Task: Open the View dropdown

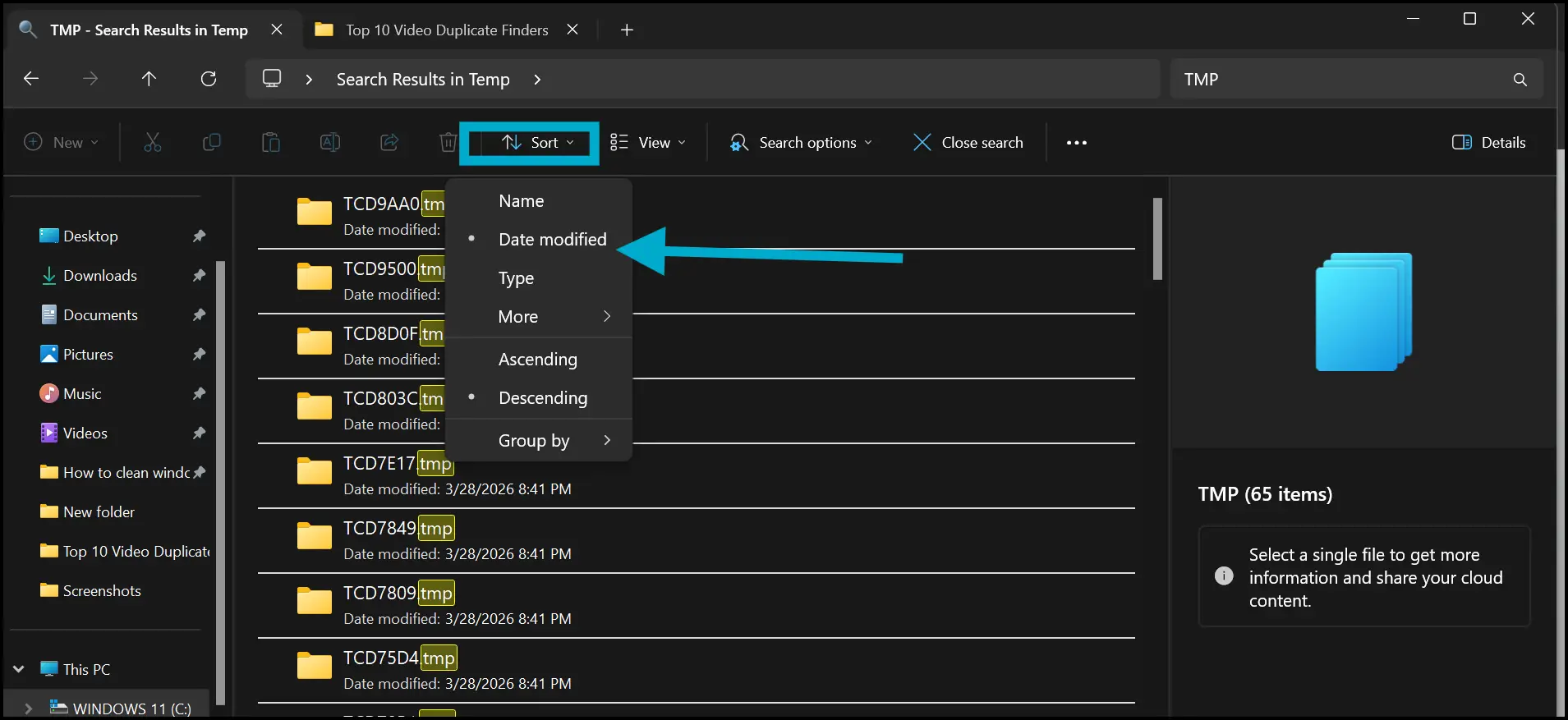Action: point(649,143)
